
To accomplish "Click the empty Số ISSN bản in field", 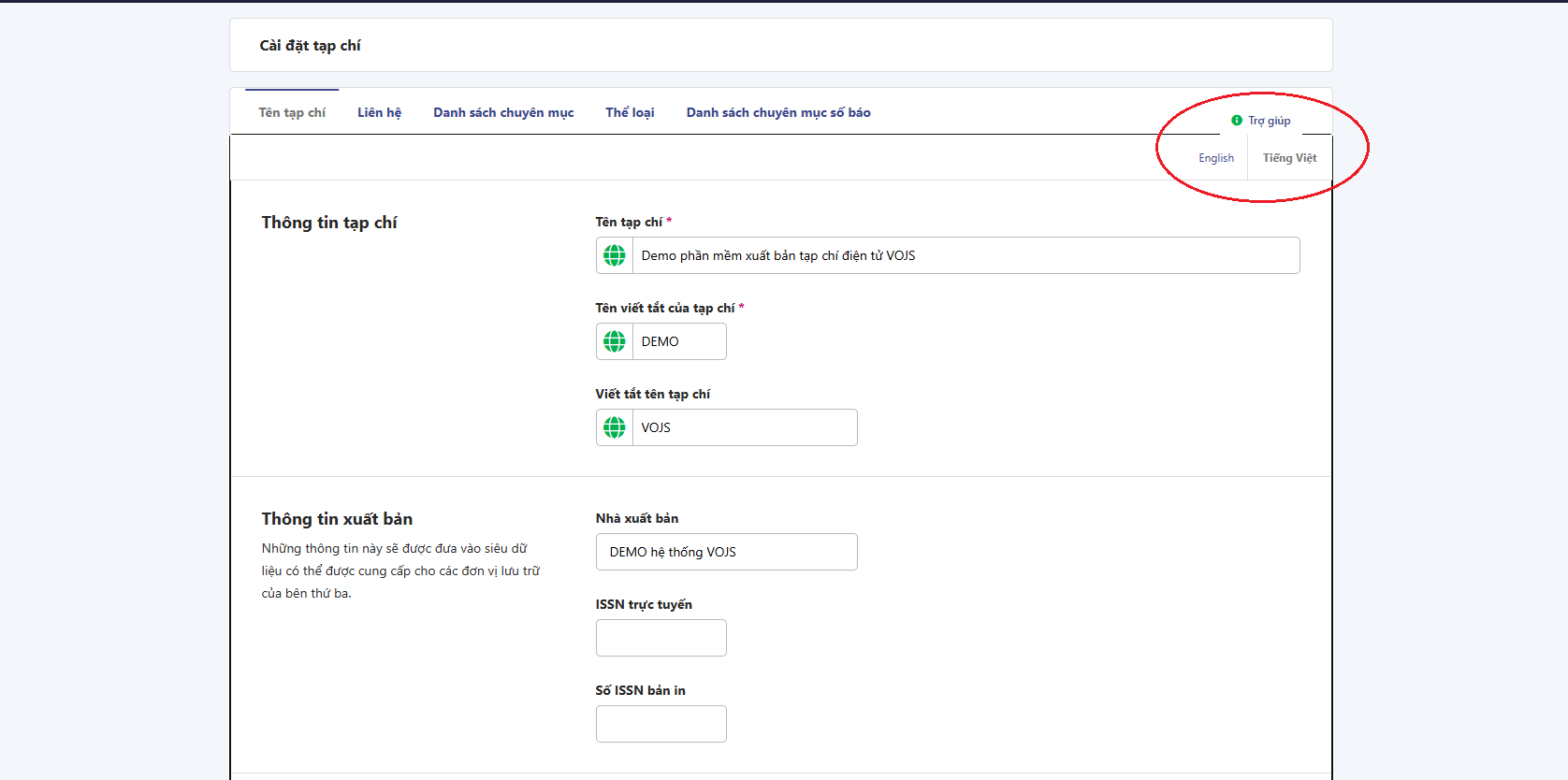I will [661, 724].
